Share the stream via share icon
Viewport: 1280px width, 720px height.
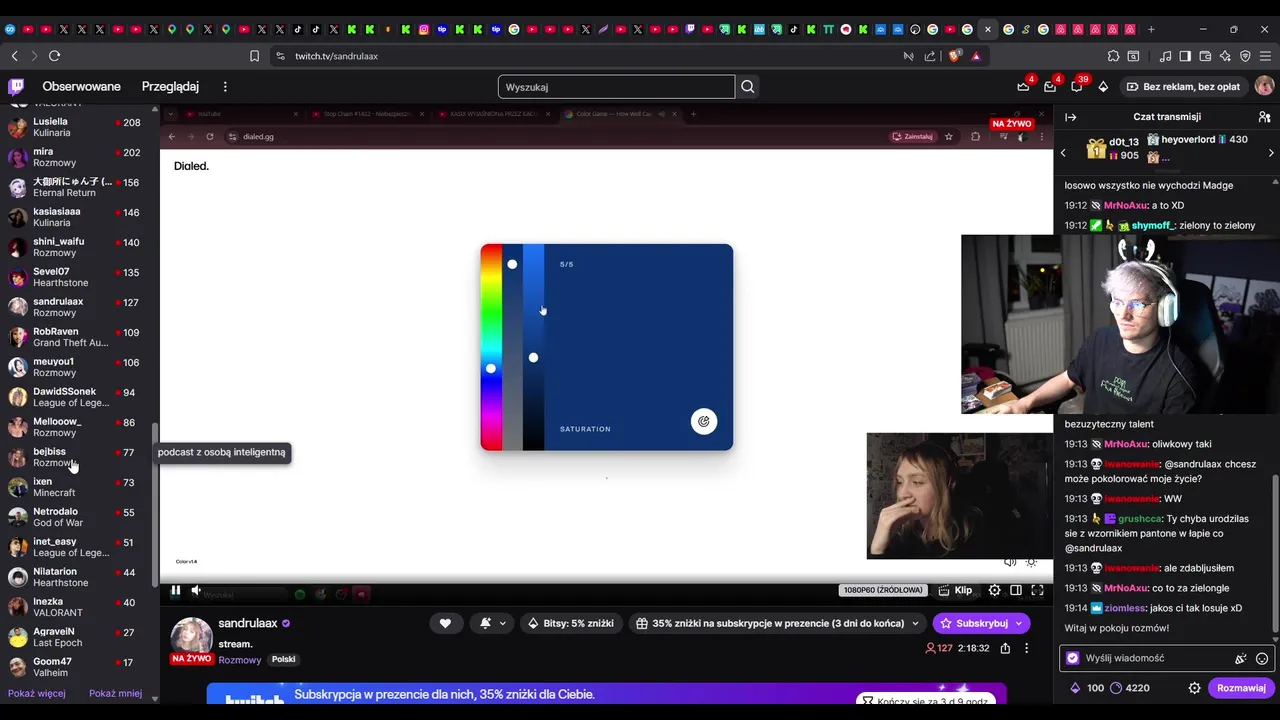click(x=1005, y=648)
